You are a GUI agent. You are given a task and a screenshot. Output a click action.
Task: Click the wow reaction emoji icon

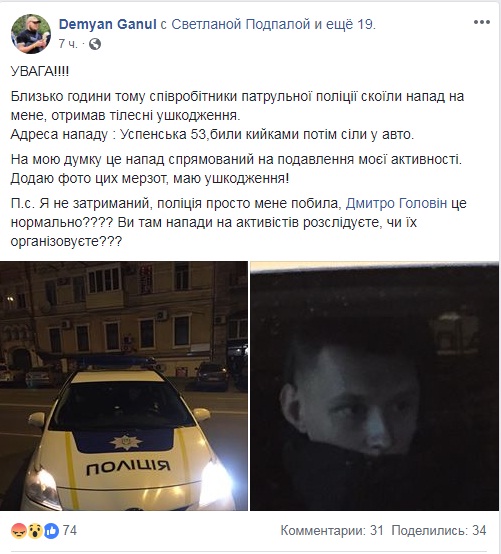(x=35, y=531)
